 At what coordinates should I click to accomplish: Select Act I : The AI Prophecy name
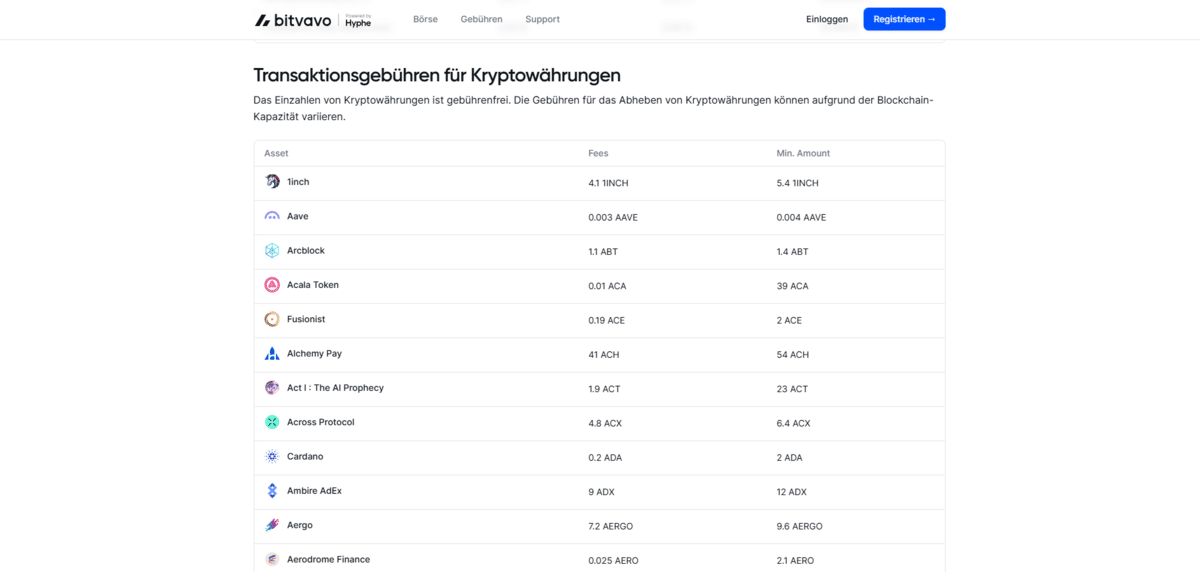[335, 388]
